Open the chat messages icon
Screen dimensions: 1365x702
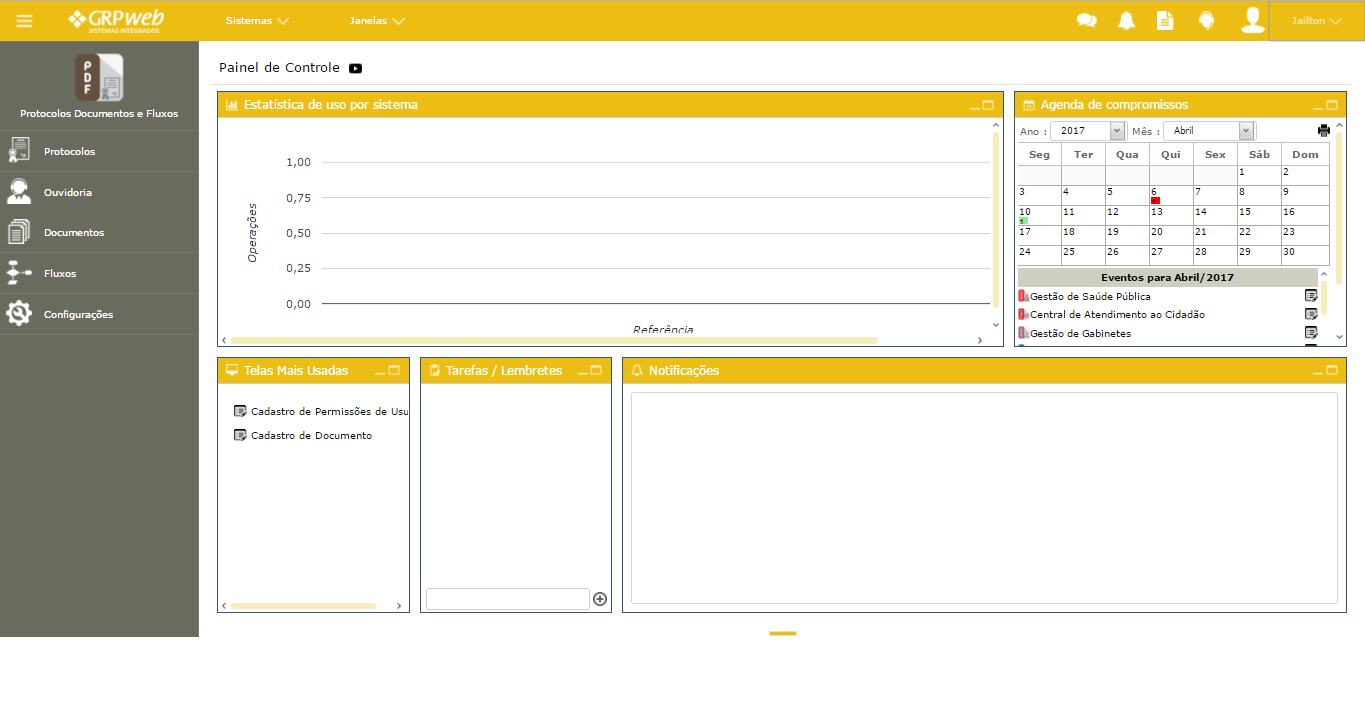(1086, 21)
